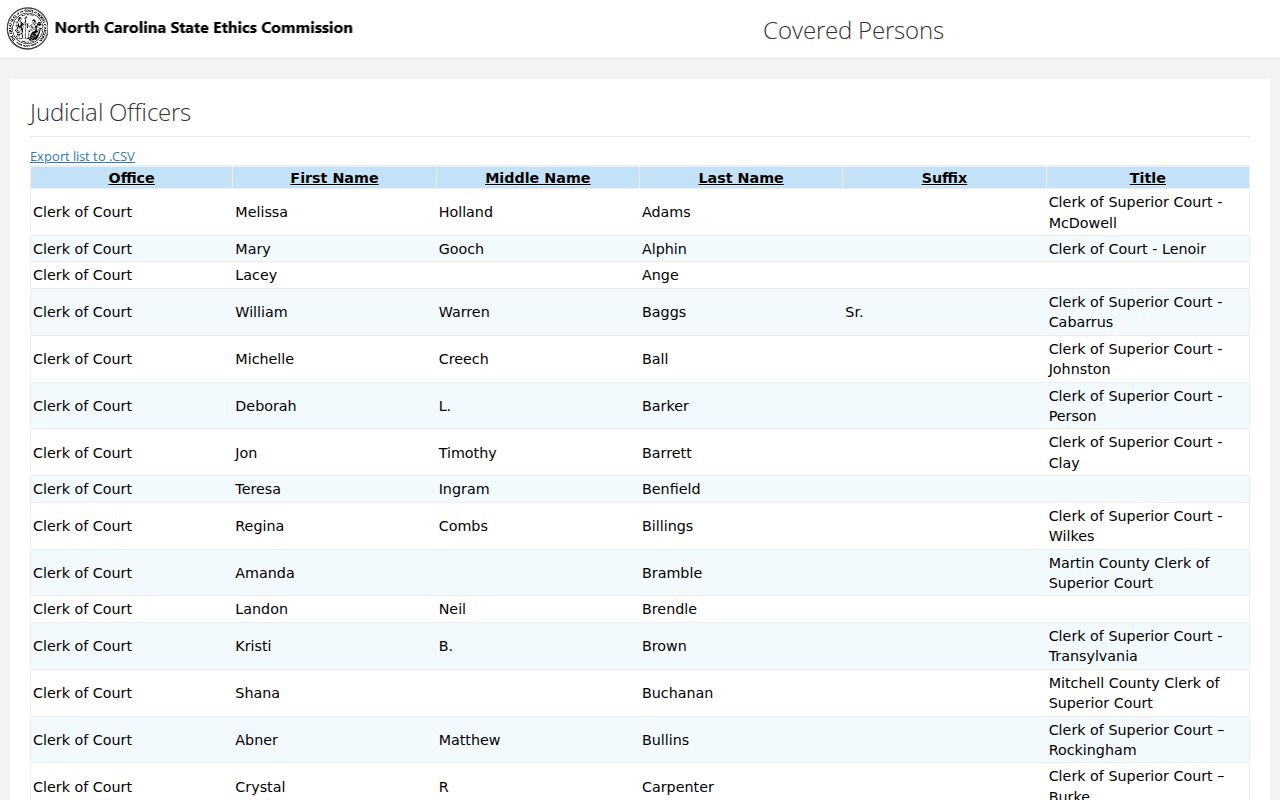Click first name 'Lacey'

tap(256, 275)
